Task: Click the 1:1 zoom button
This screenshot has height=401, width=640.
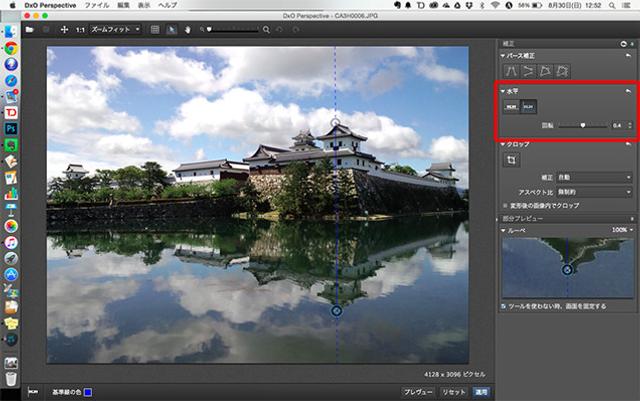Action: [80, 29]
